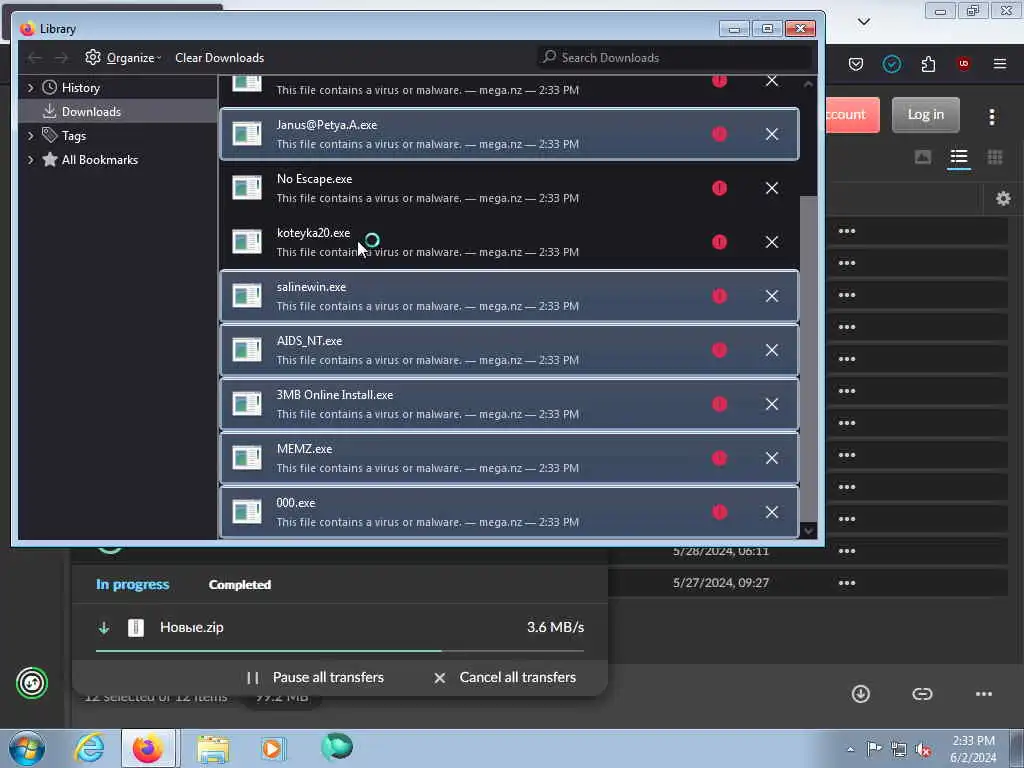Cancel all transfers in MEGA
This screenshot has height=768, width=1024.
pyautogui.click(x=505, y=678)
